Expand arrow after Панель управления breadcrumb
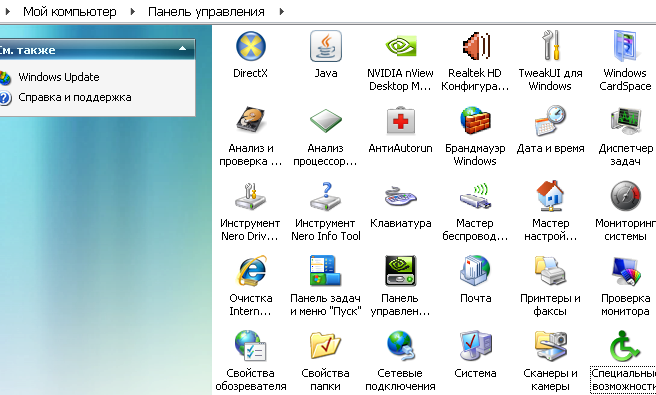The width and height of the screenshot is (656, 395). 282,12
